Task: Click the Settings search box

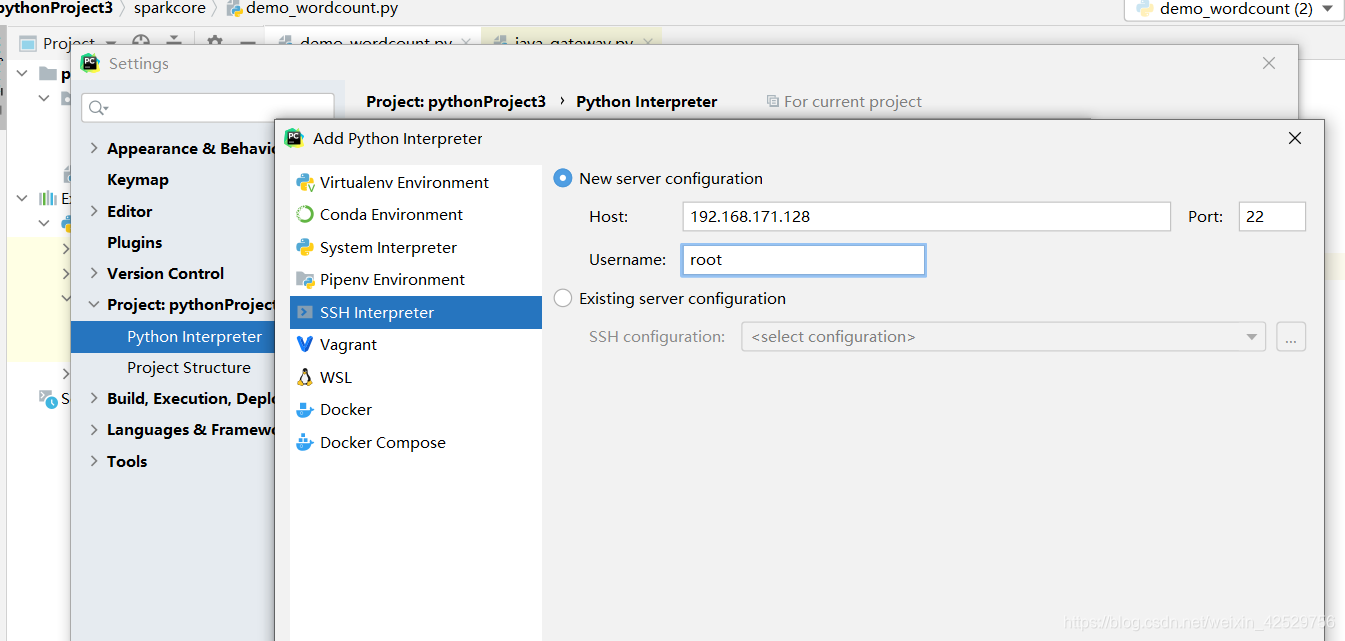Action: click(208, 108)
